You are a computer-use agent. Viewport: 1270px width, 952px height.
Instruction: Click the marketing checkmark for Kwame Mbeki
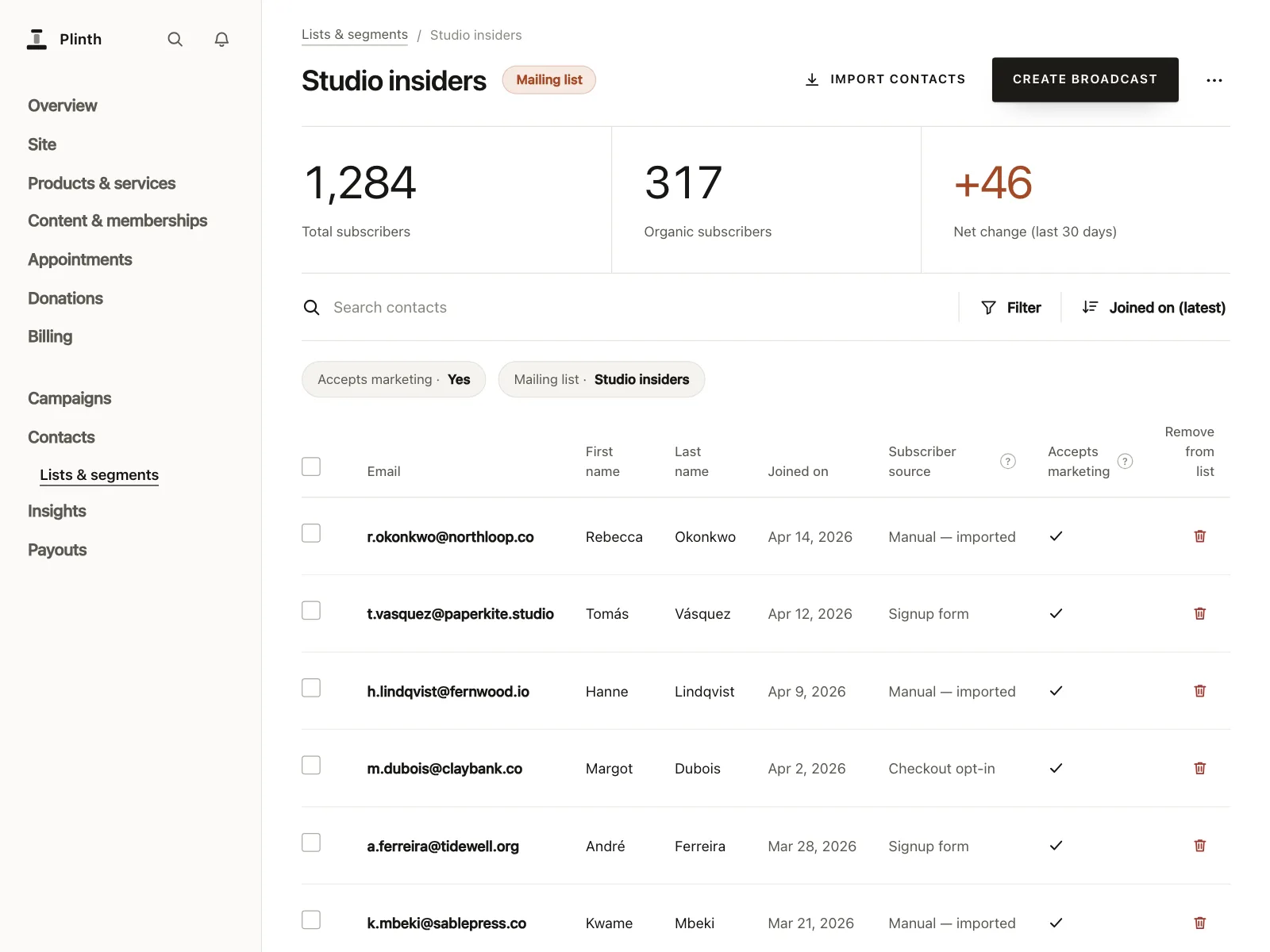click(1056, 923)
